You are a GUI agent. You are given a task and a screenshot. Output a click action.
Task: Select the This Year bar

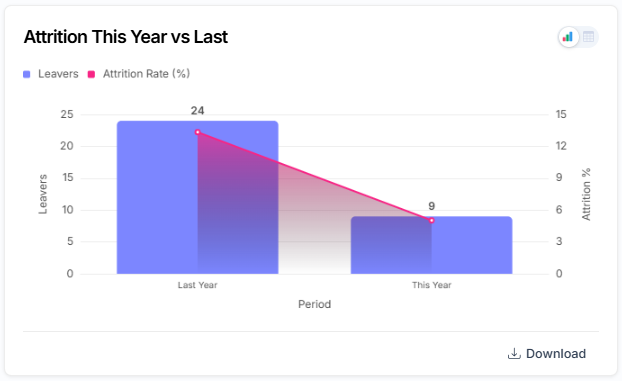[432, 245]
